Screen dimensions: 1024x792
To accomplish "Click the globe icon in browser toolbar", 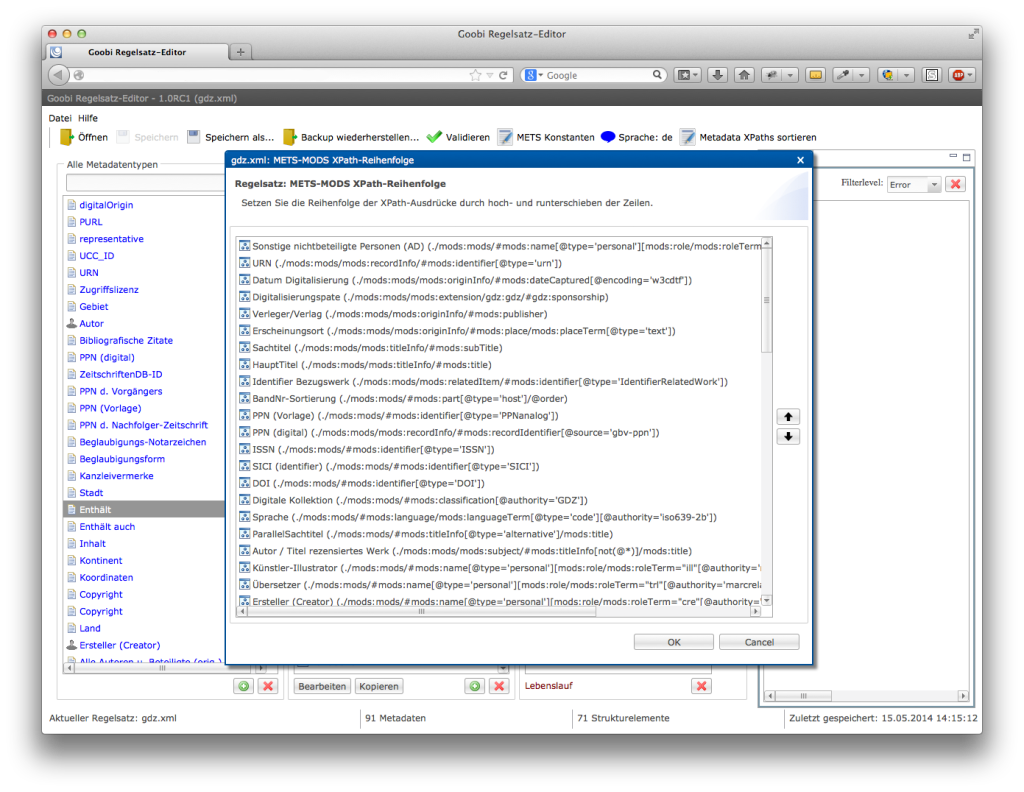I will [x=888, y=75].
